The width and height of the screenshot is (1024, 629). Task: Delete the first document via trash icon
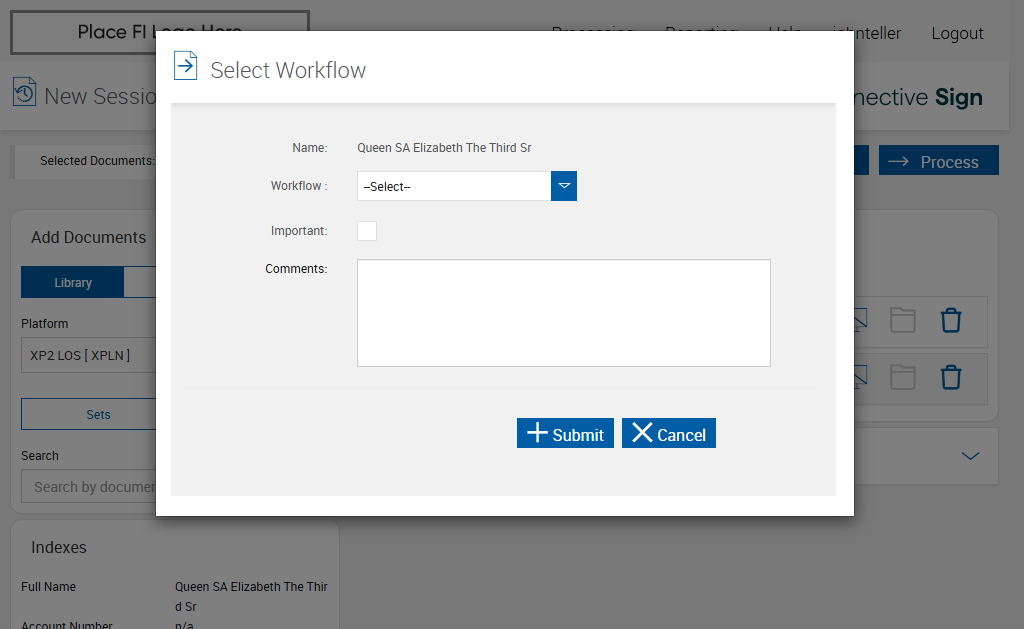point(951,320)
